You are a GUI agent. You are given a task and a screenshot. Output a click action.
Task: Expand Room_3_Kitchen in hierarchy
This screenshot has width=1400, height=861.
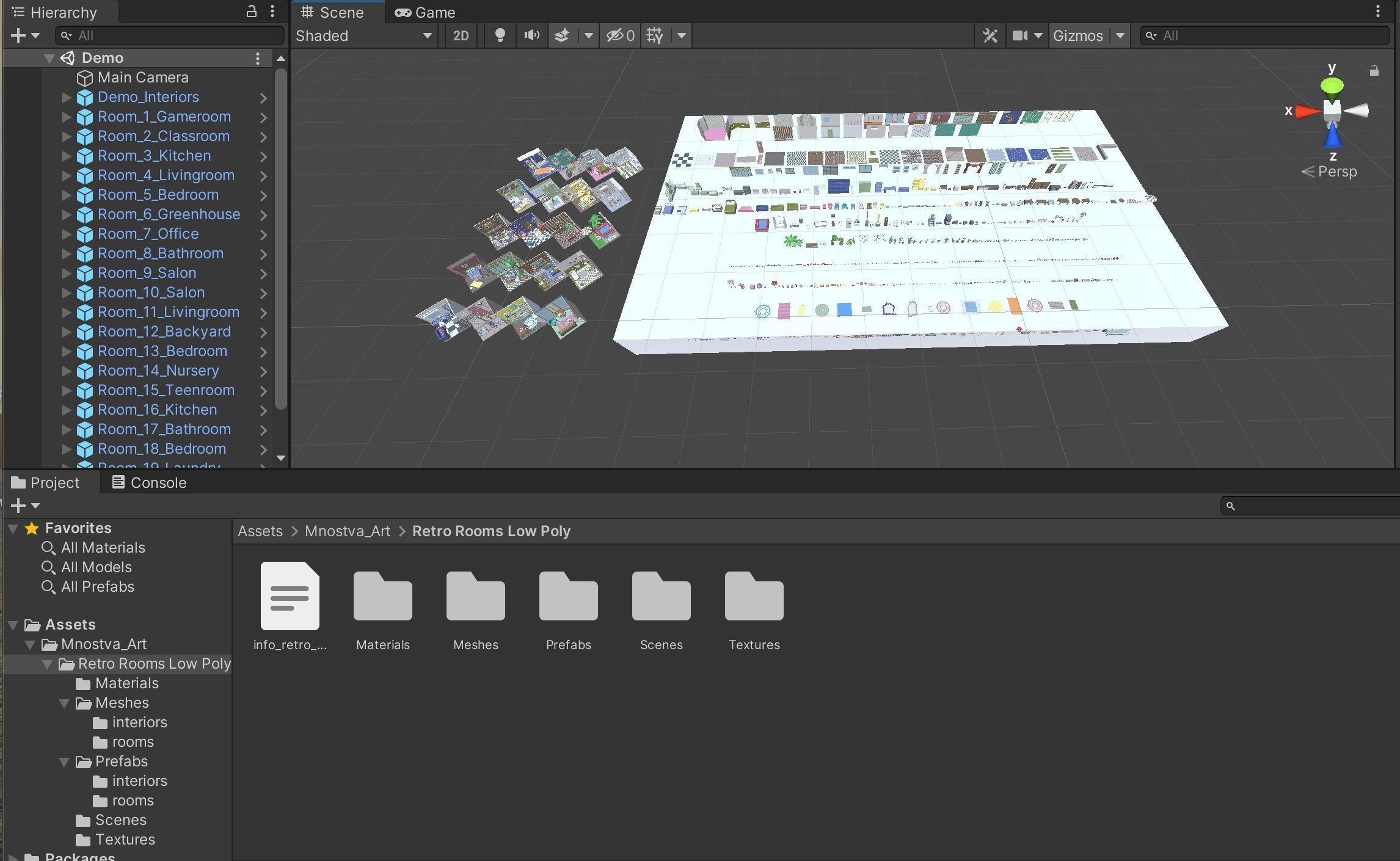67,156
